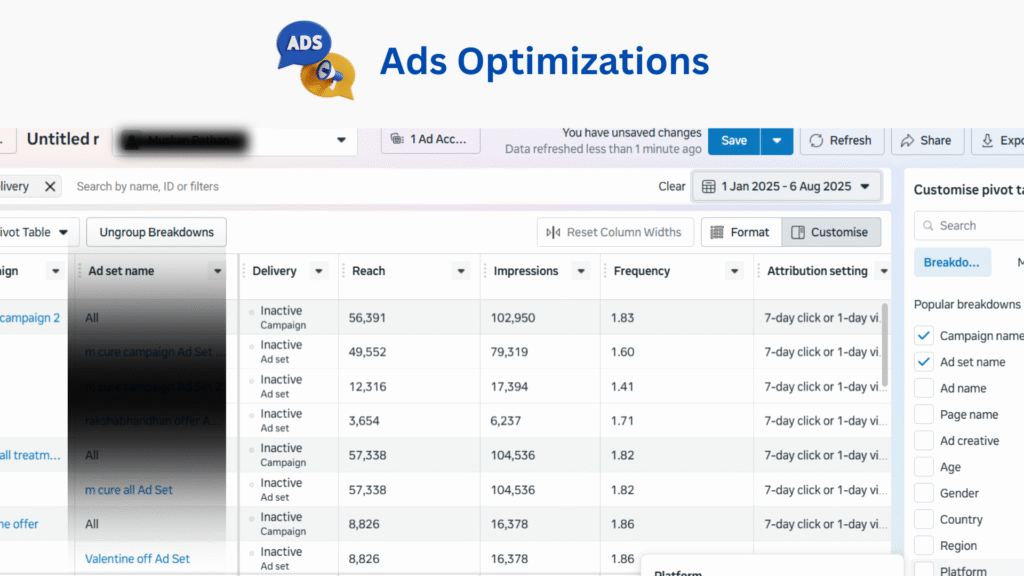Open the m cure all Ad Set link
This screenshot has width=1024, height=576.
(128, 490)
